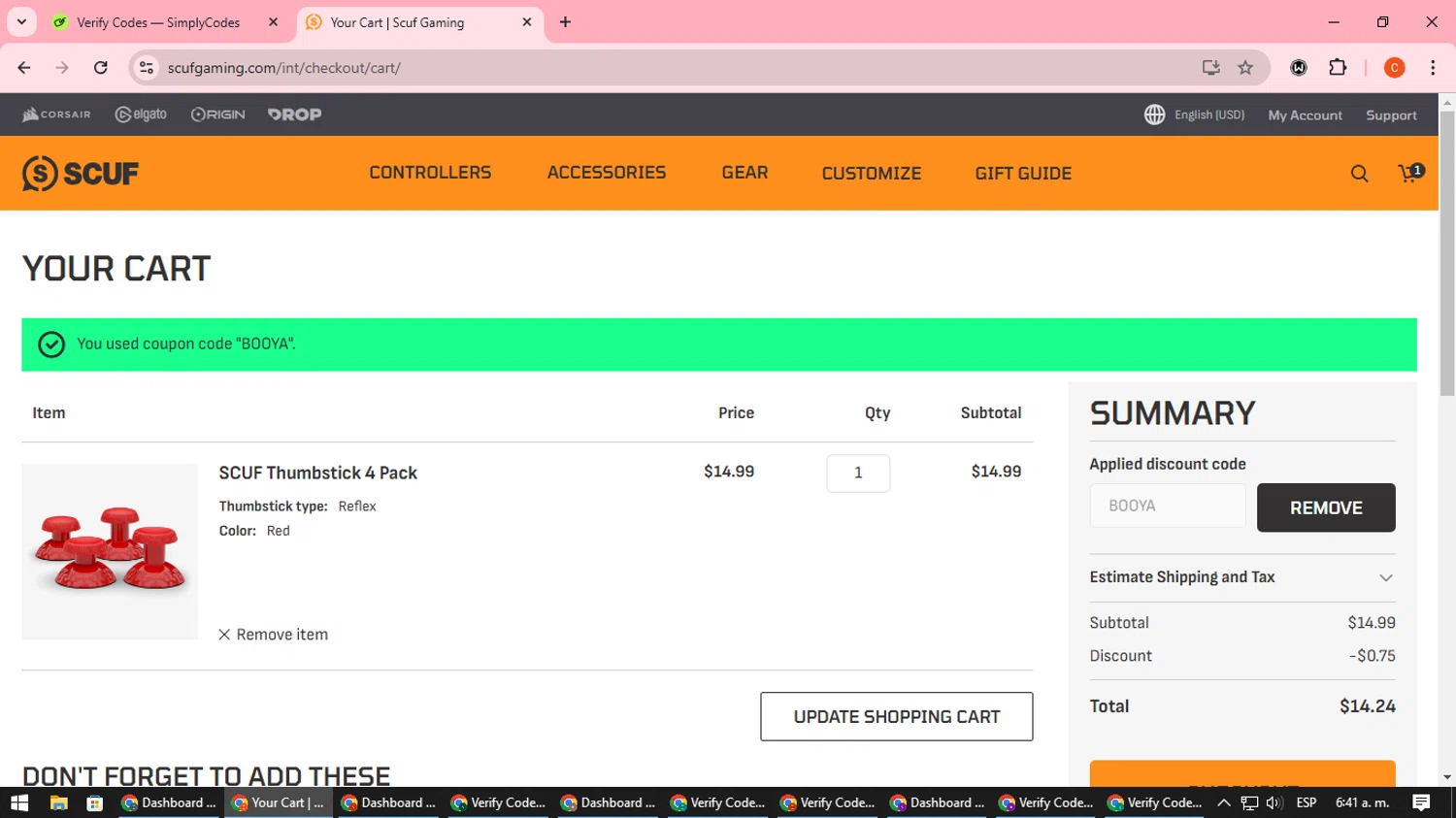Viewport: 1456px width, 818px height.
Task: Open the shopping cart icon
Action: pos(1409,173)
